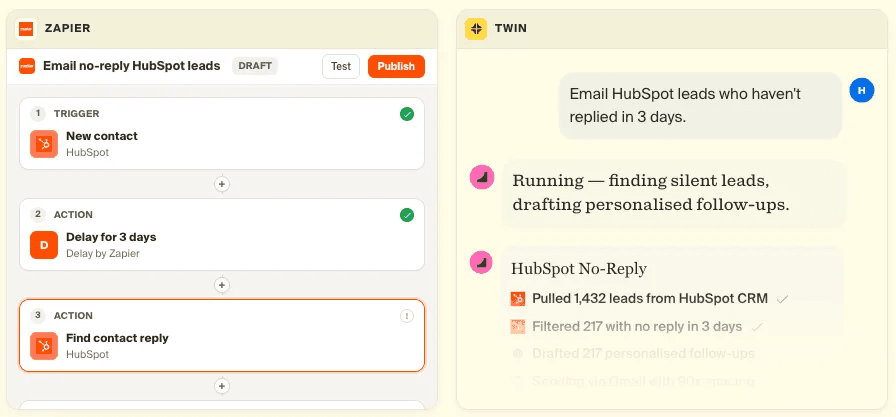896x417 pixels.
Task: Click the Delay by Zapier D icon
Action: [44, 245]
